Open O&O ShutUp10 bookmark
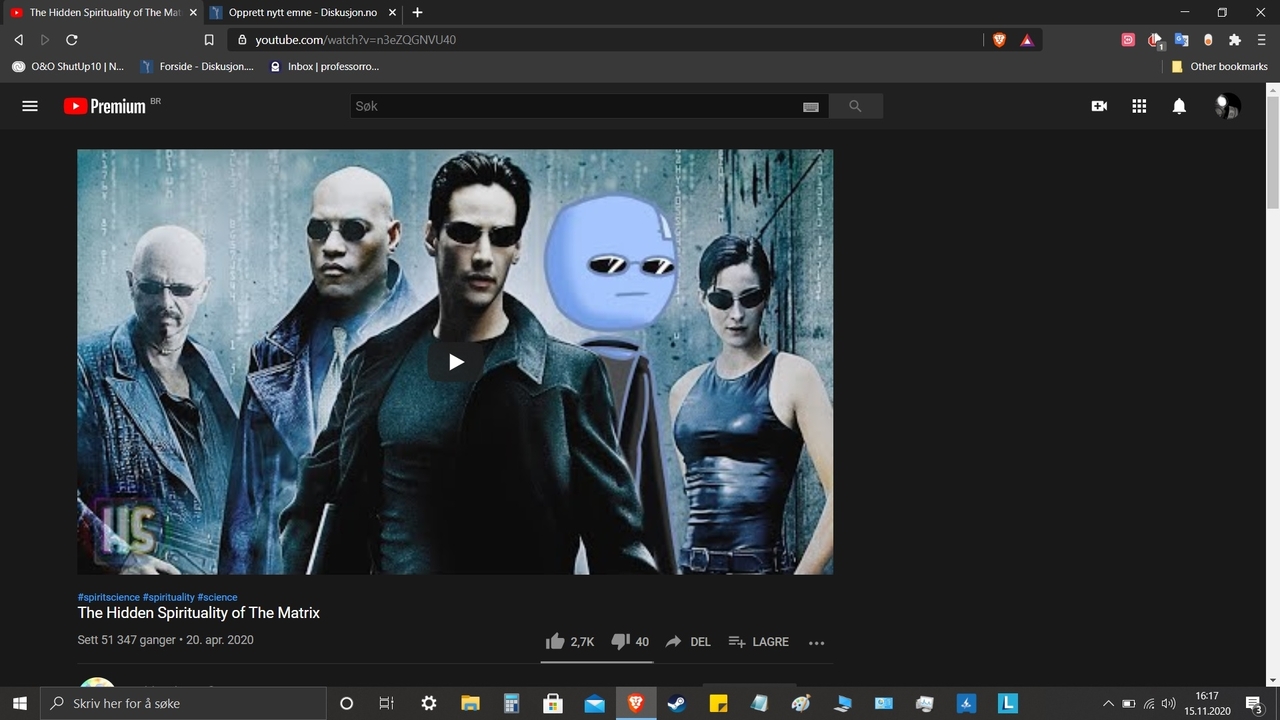This screenshot has width=1280, height=720. point(68,66)
